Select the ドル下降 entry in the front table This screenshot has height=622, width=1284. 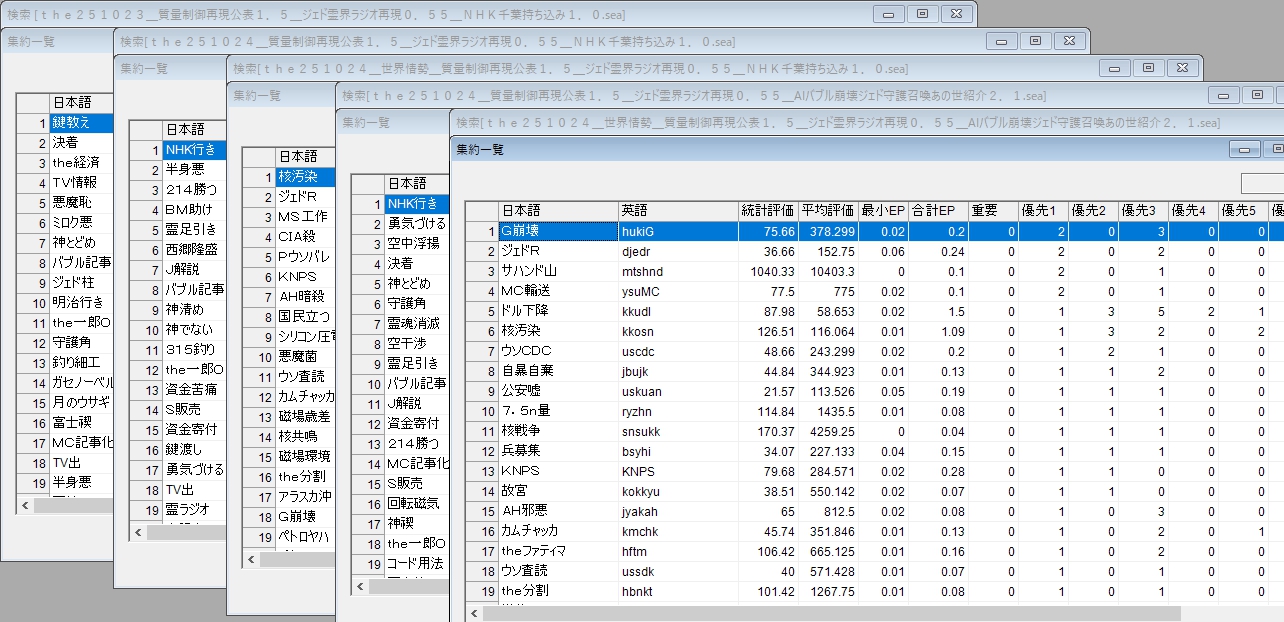tap(557, 311)
